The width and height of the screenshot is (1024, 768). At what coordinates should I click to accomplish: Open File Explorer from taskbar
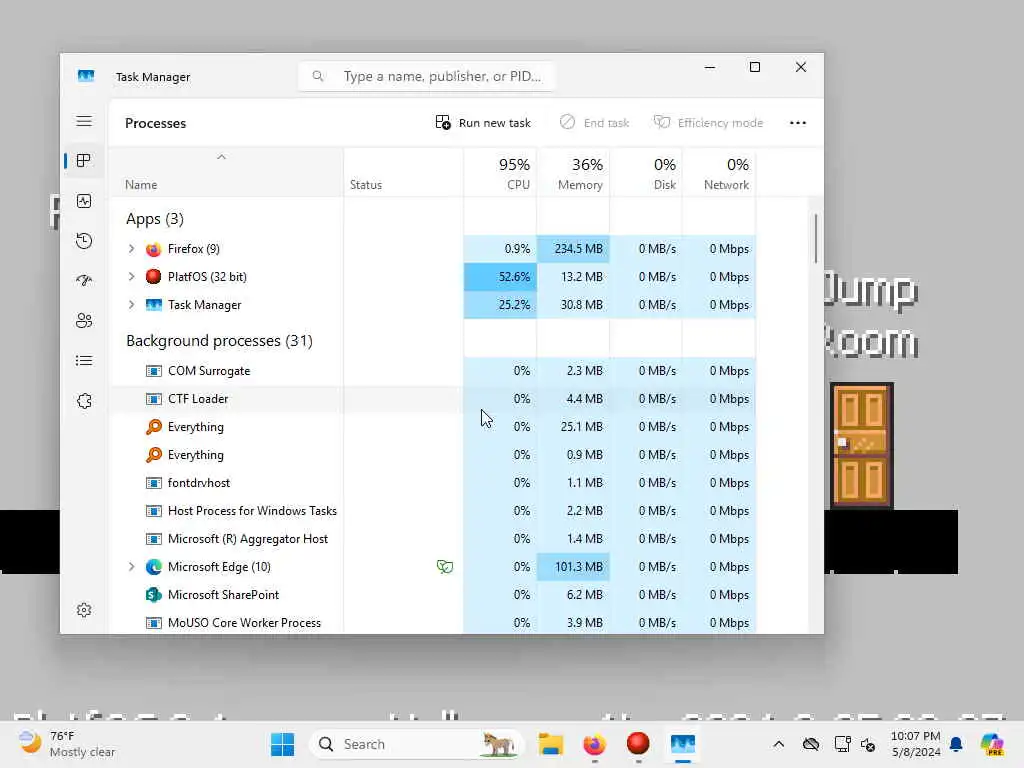551,744
